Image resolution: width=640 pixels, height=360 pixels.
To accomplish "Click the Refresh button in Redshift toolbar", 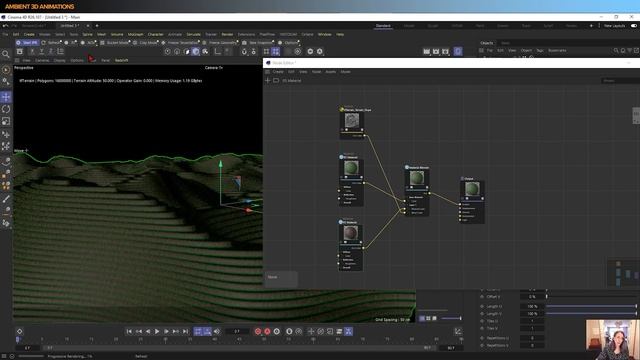I will [x=51, y=42].
